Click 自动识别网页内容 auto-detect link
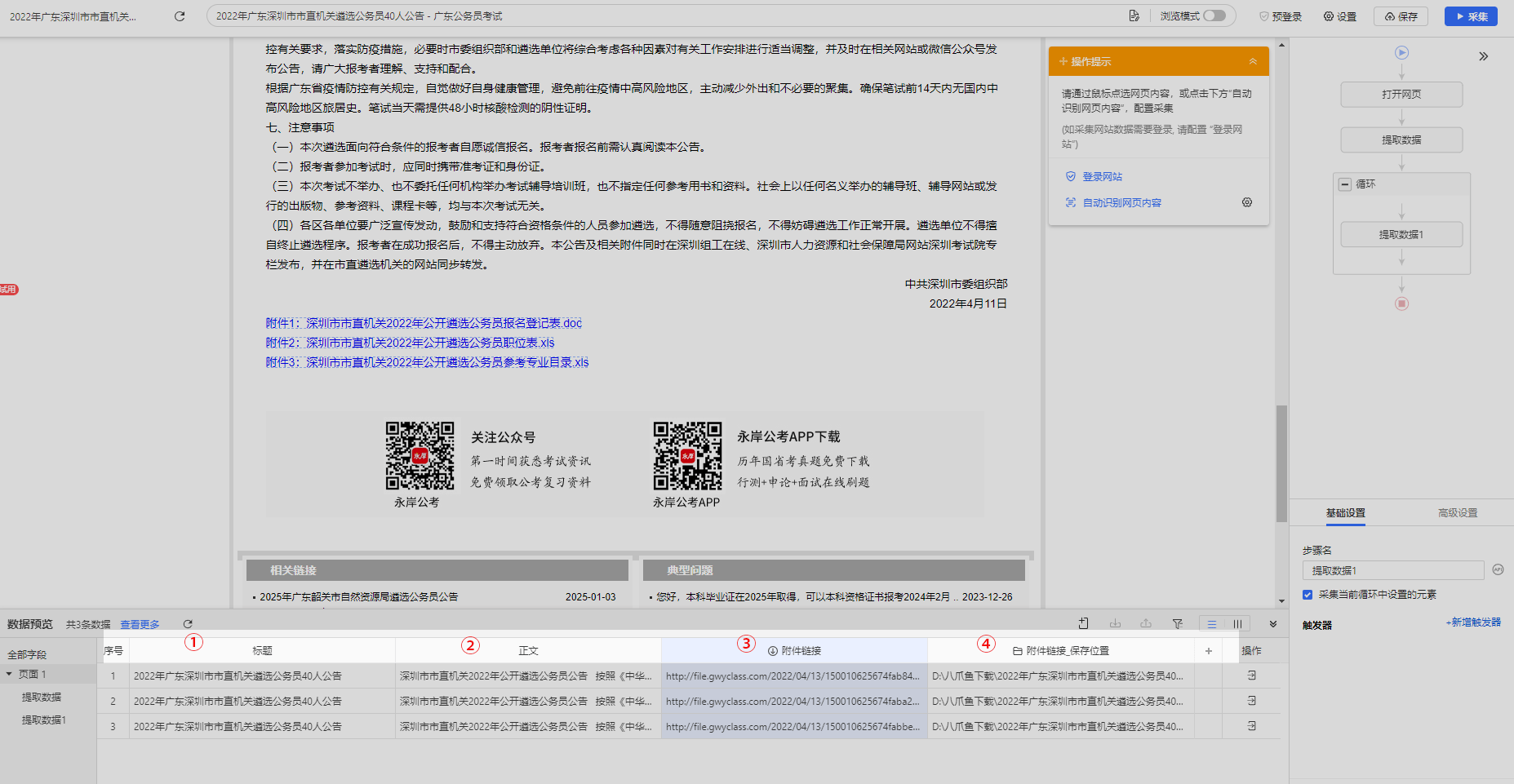Screen dimensions: 1514x784 tap(1121, 202)
